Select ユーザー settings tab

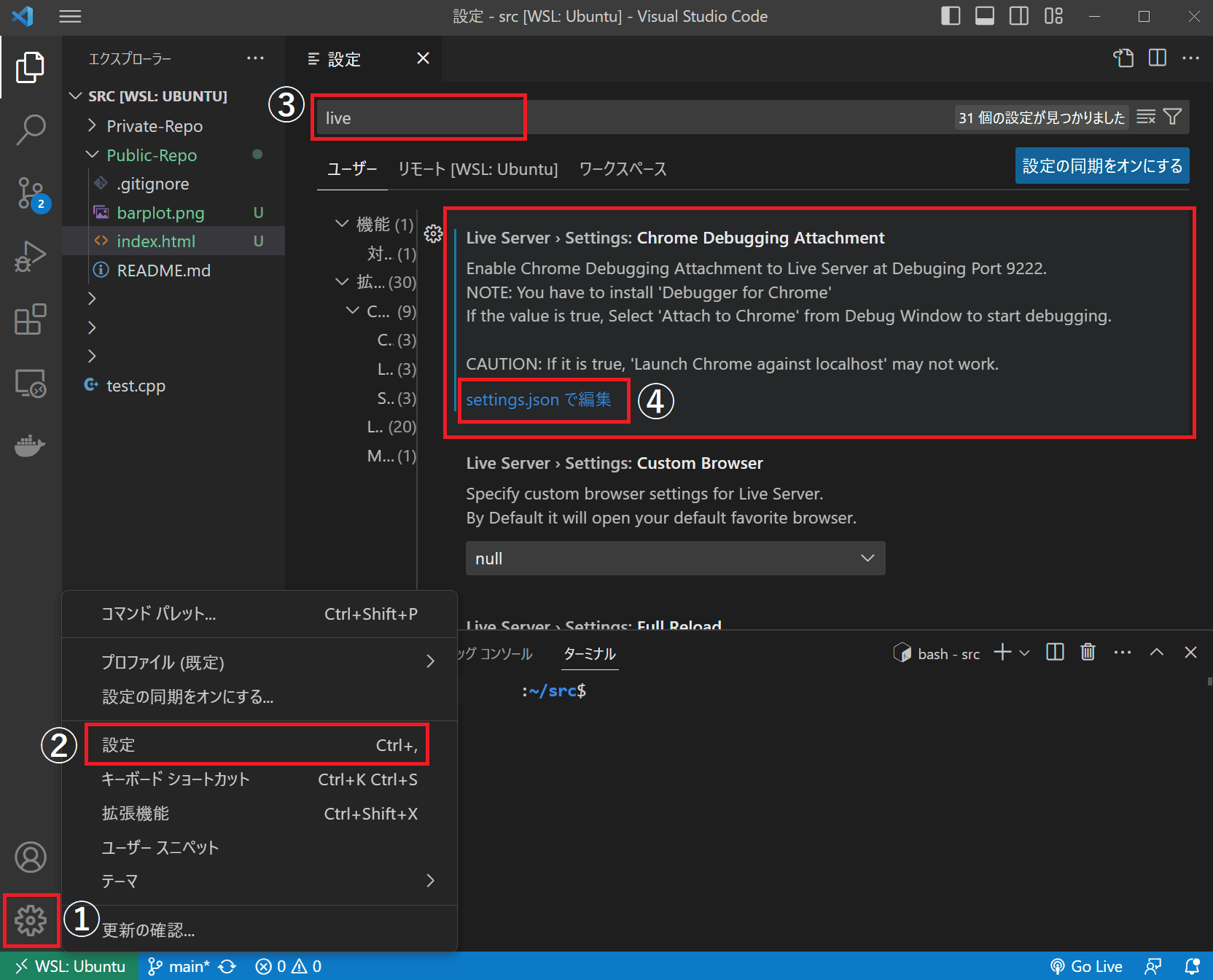(352, 169)
